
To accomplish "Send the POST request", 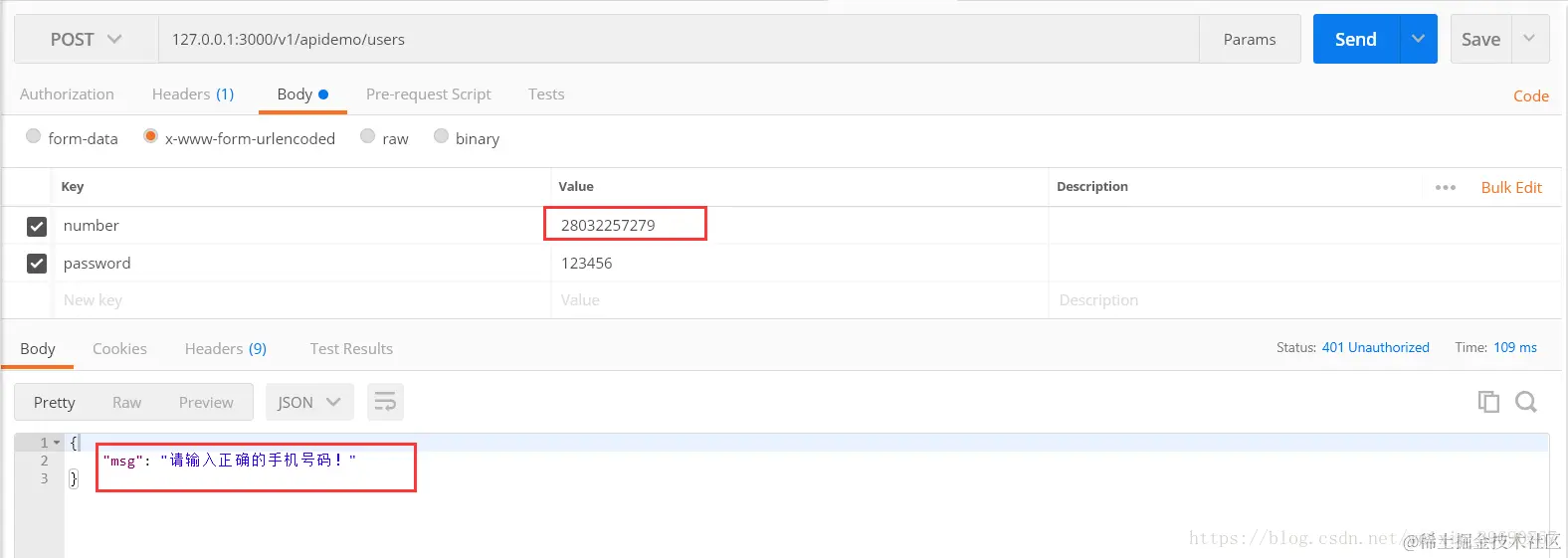I will 1356,39.
